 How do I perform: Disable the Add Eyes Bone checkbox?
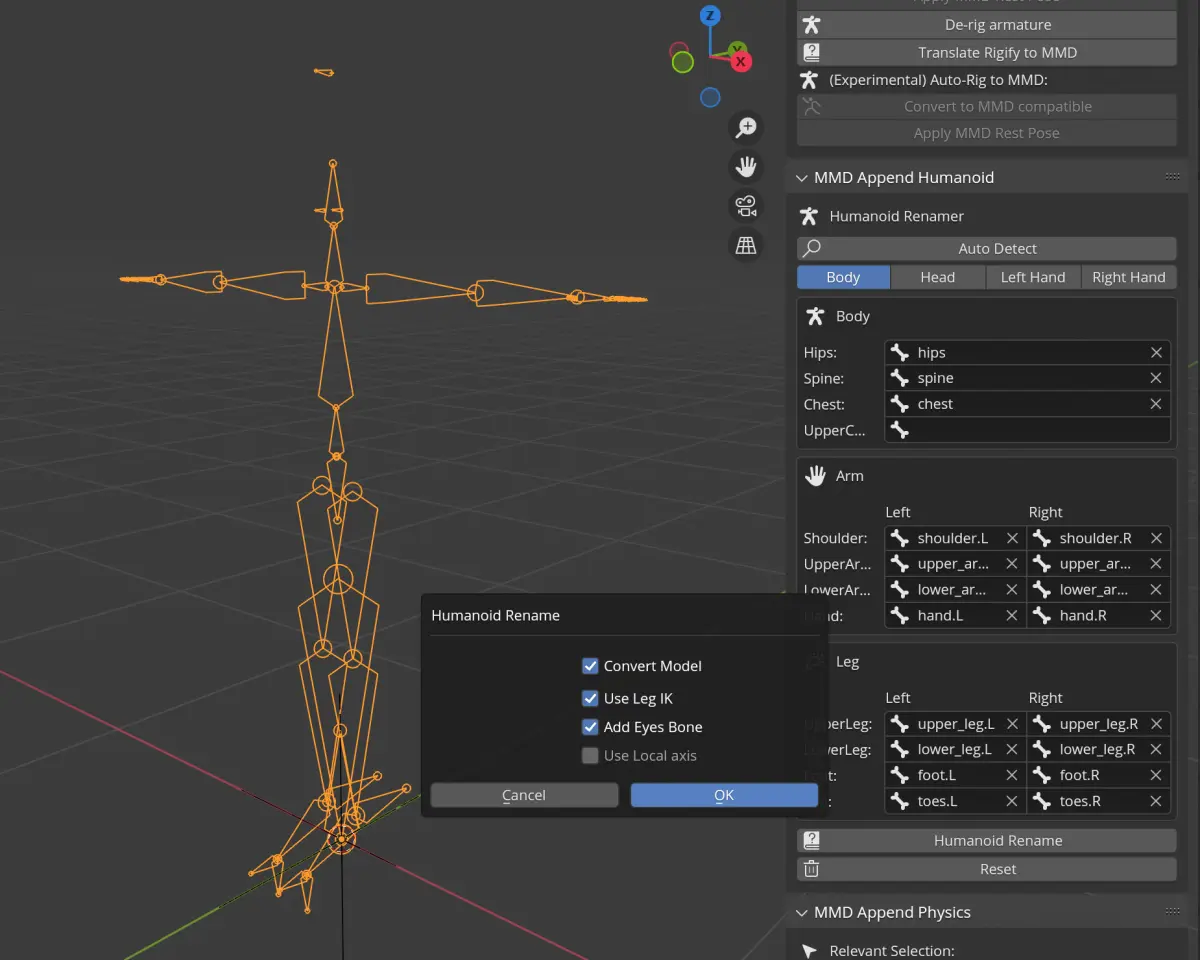click(590, 727)
